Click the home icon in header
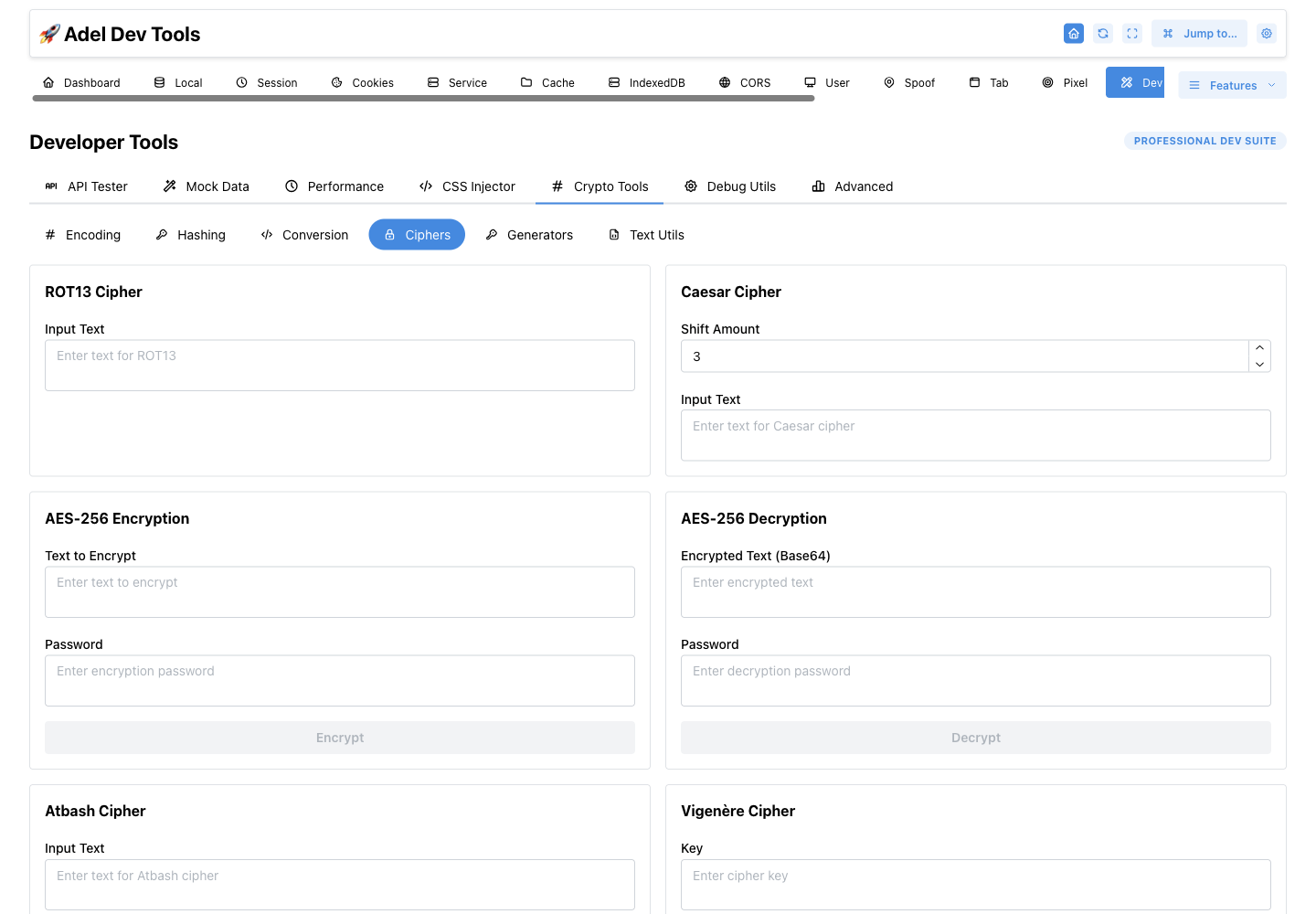This screenshot has height=914, width=1316. click(x=1074, y=34)
